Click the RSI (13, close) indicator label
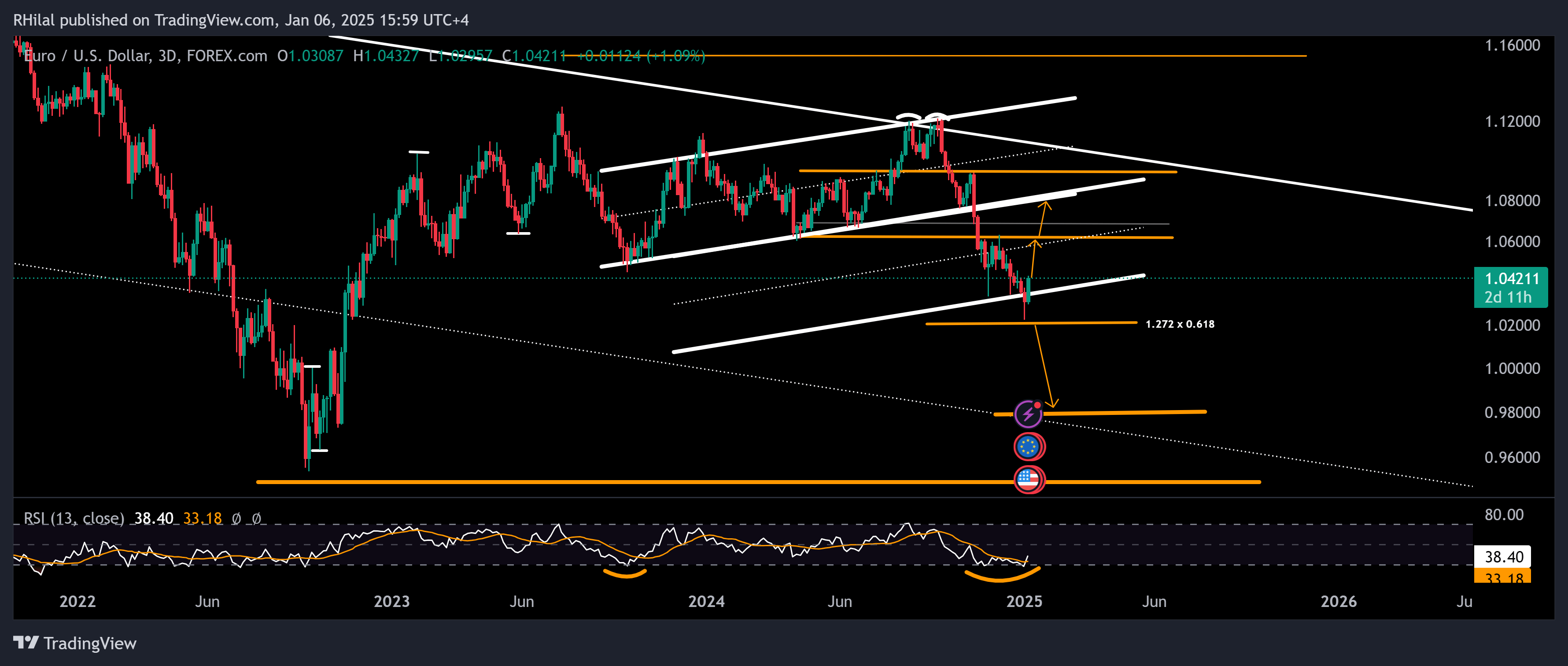Screen dimensions: 1568x666 74,518
